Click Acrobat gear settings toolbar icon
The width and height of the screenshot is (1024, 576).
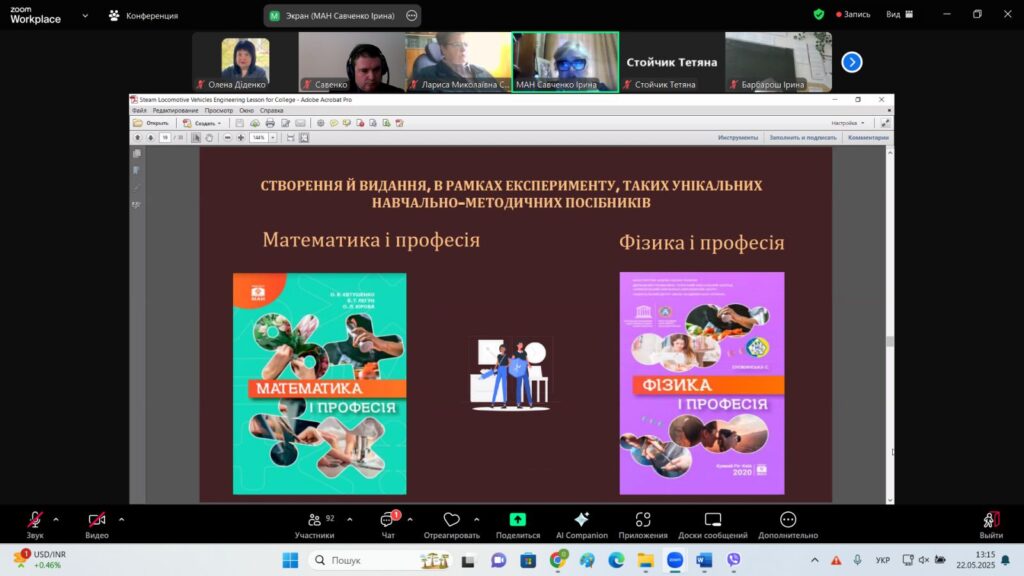[x=320, y=123]
